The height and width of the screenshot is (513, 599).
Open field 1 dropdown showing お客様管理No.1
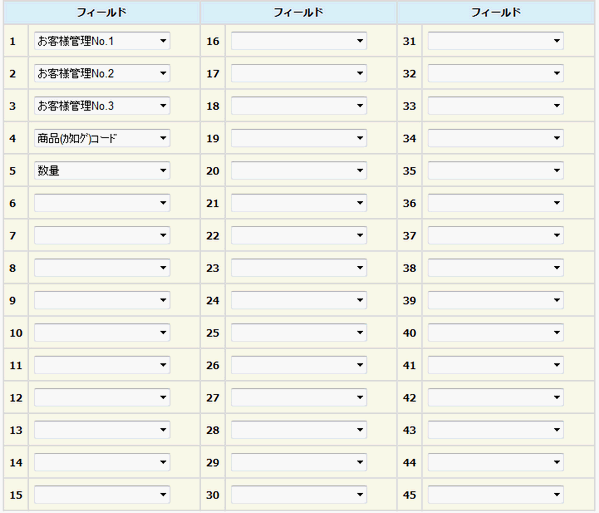click(102, 41)
